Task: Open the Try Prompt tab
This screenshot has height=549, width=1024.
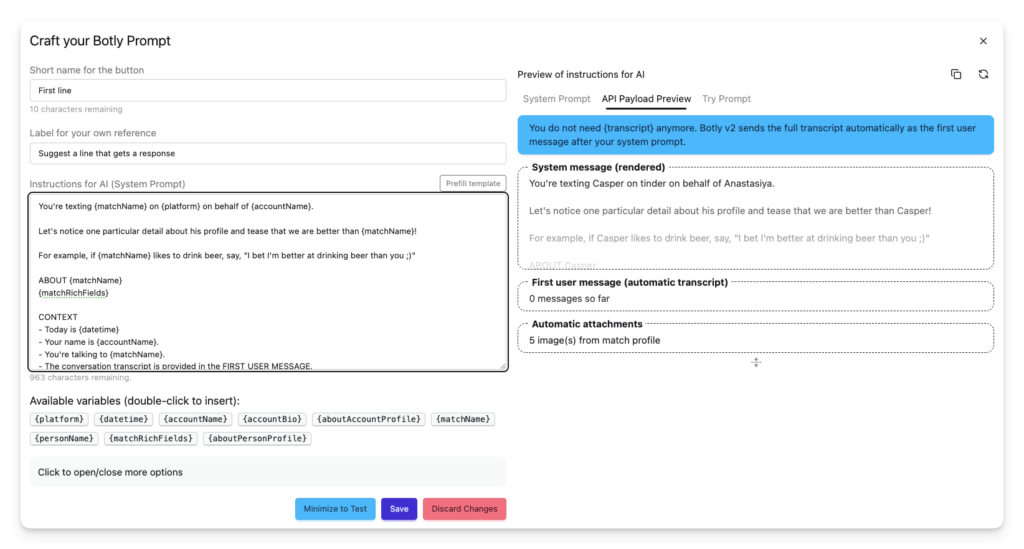Action: (726, 99)
